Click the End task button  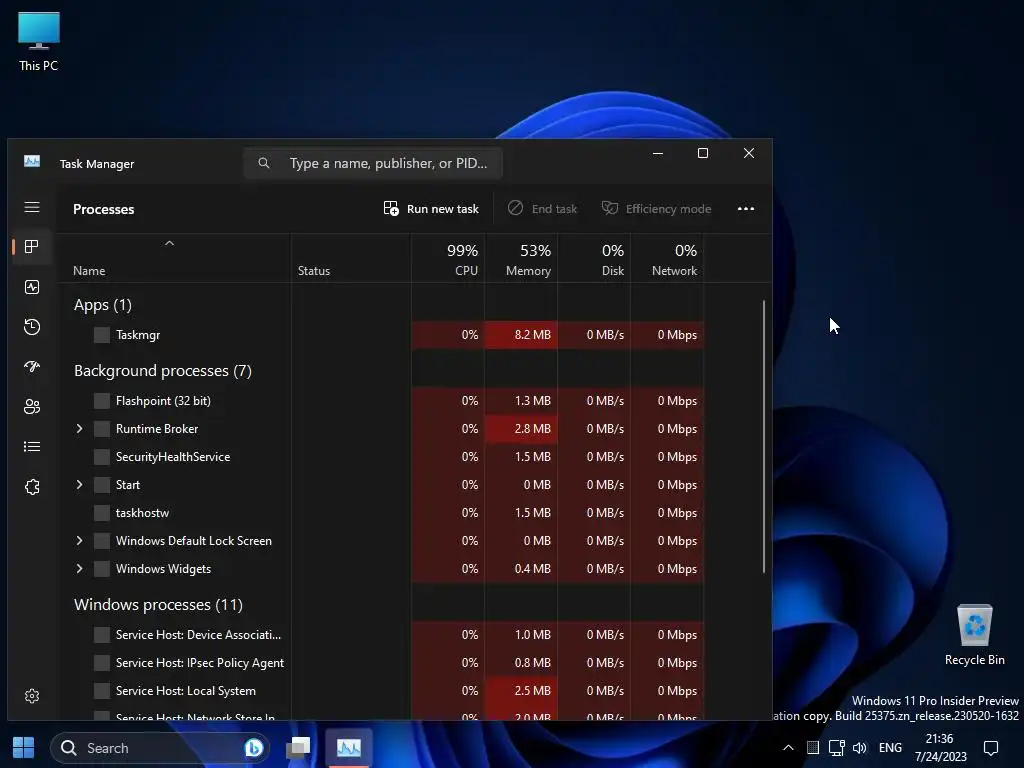click(543, 209)
